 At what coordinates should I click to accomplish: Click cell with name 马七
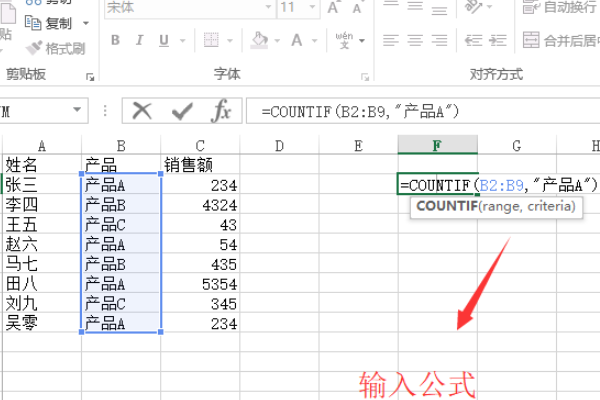point(42,264)
